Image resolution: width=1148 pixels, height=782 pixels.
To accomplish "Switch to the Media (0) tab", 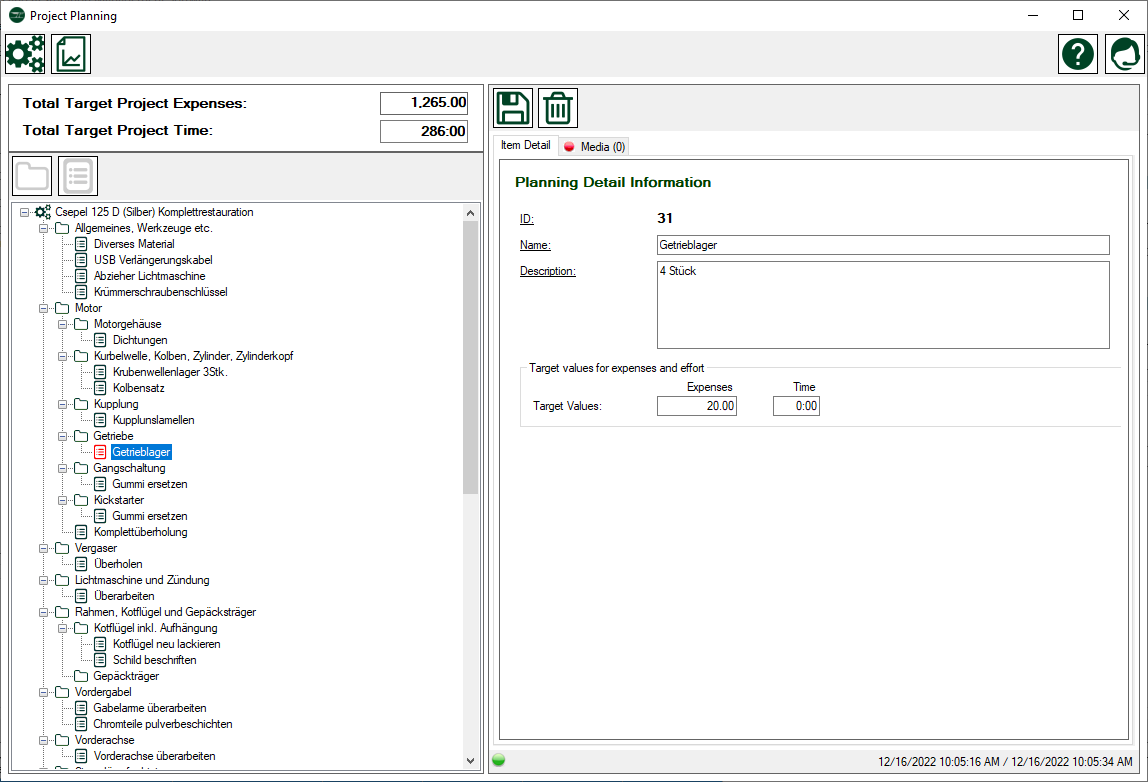I will [594, 147].
